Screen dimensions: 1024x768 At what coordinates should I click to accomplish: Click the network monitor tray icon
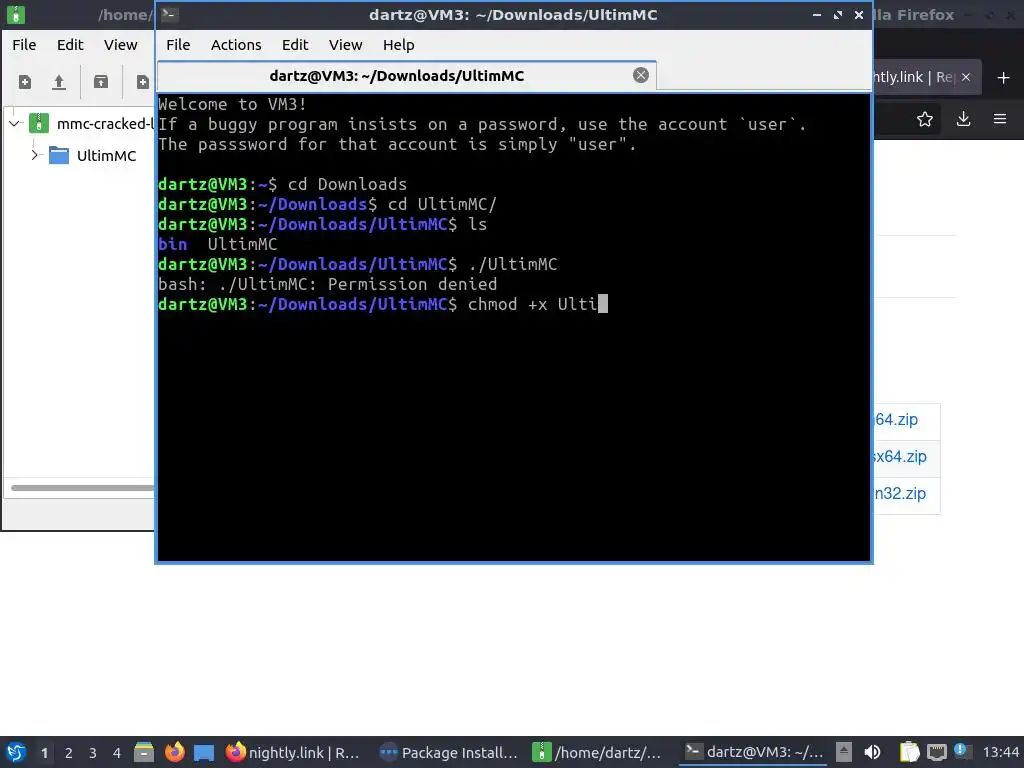[x=936, y=752]
